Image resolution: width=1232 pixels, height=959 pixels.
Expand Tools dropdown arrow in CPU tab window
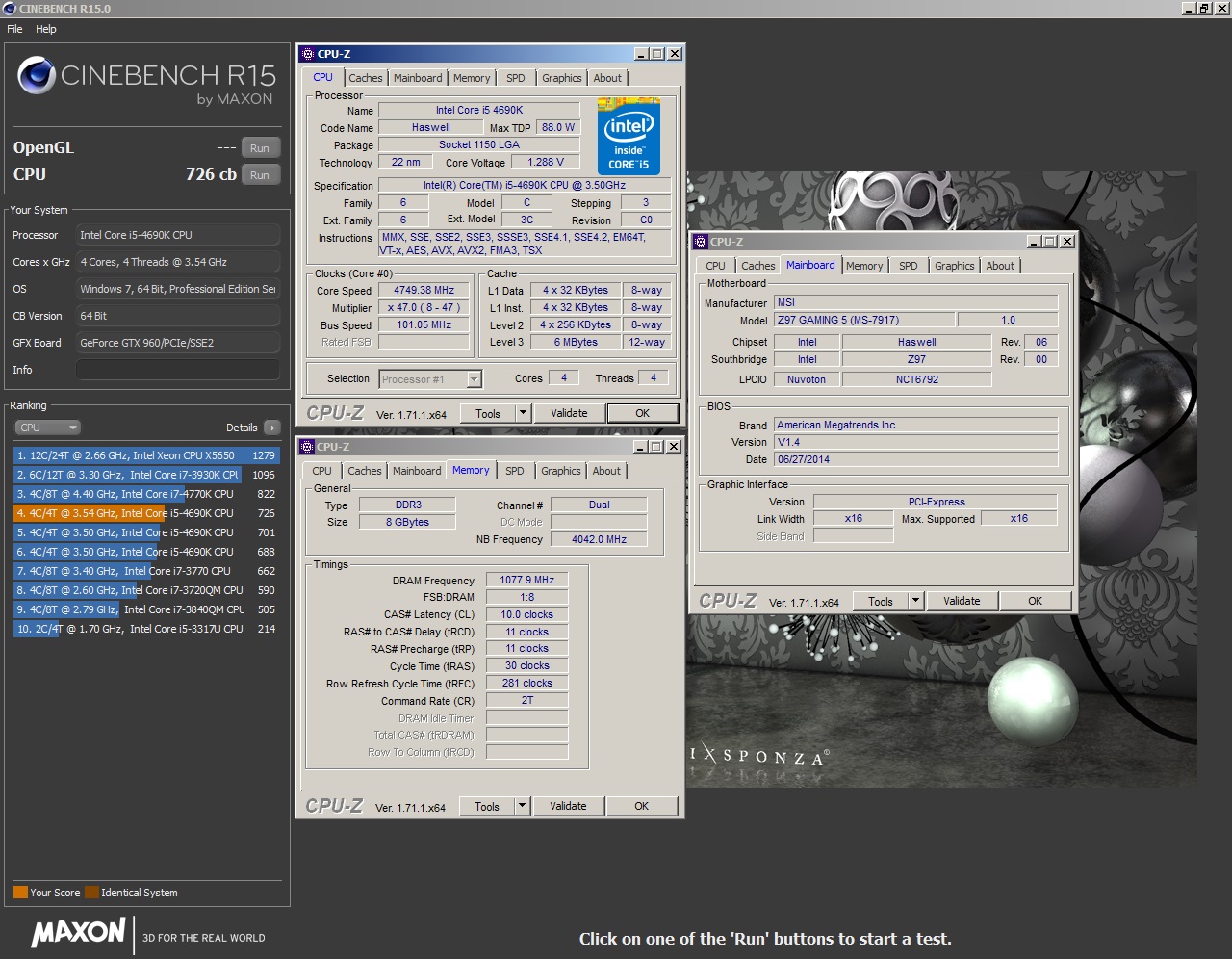[523, 413]
